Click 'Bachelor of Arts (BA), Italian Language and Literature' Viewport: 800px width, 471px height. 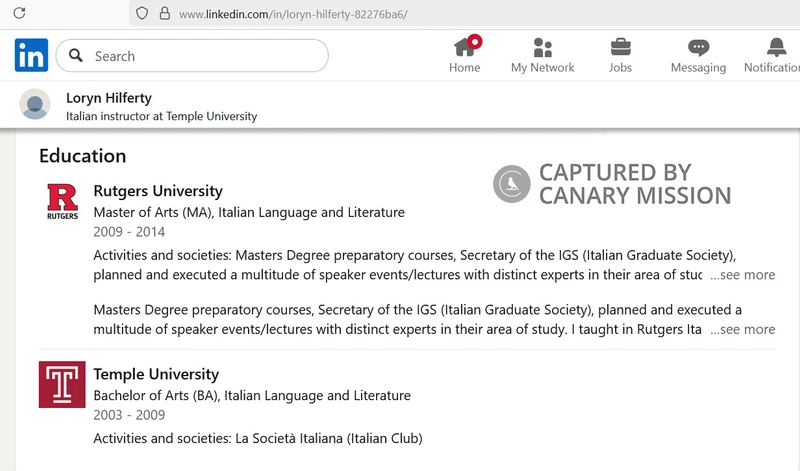(252, 395)
